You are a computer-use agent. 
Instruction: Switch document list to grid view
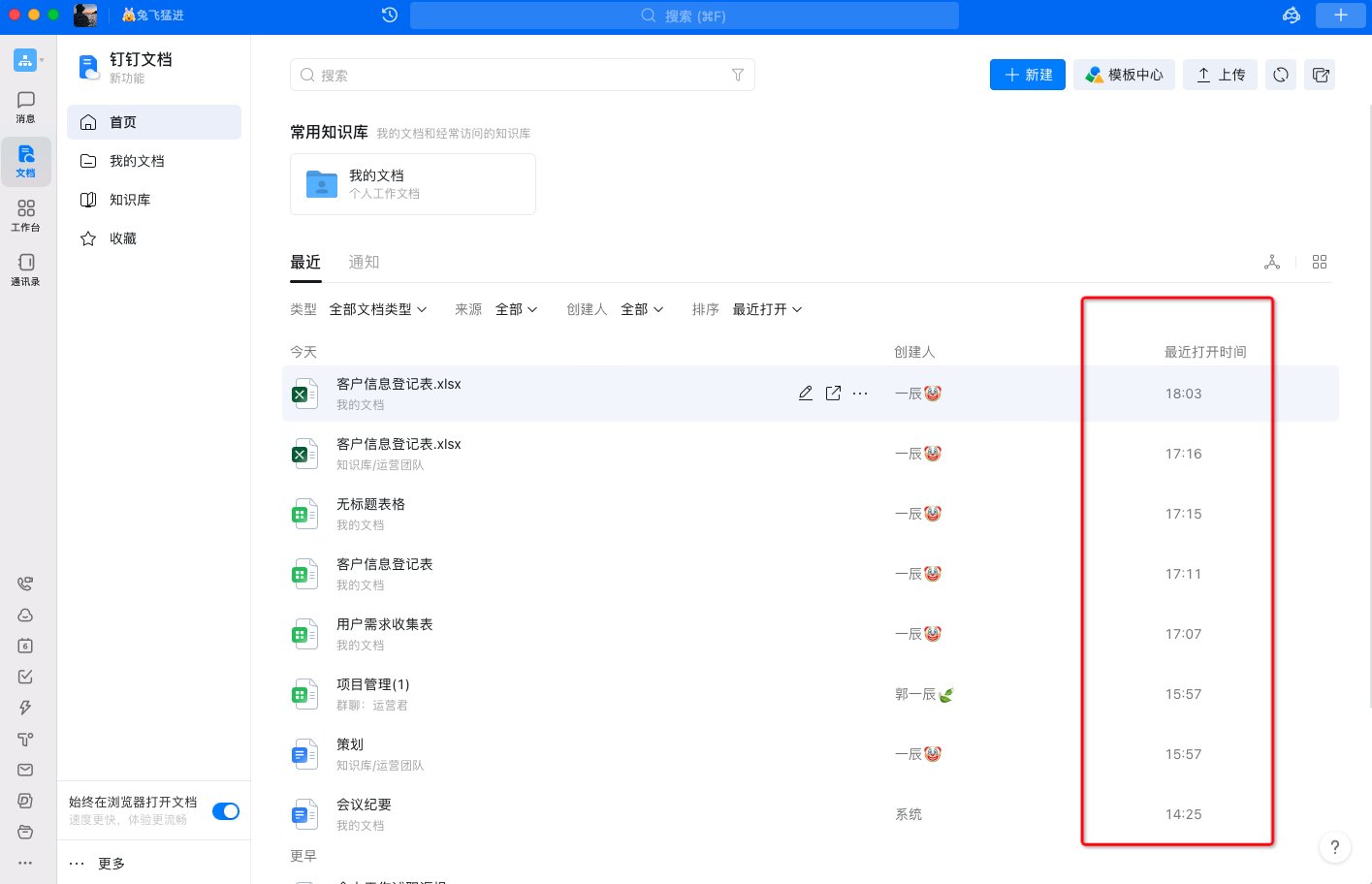point(1320,261)
